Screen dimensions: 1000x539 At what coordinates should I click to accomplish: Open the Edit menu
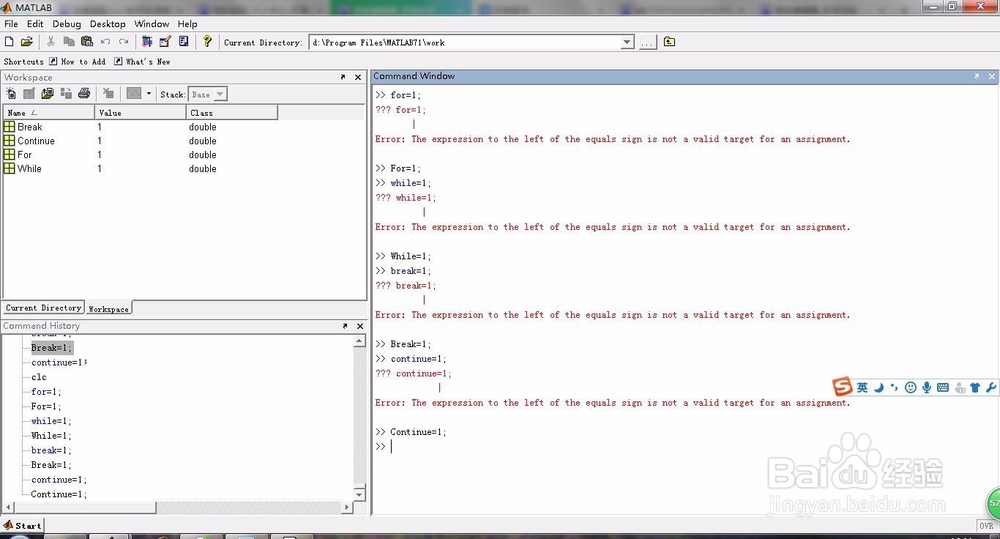pyautogui.click(x=35, y=24)
